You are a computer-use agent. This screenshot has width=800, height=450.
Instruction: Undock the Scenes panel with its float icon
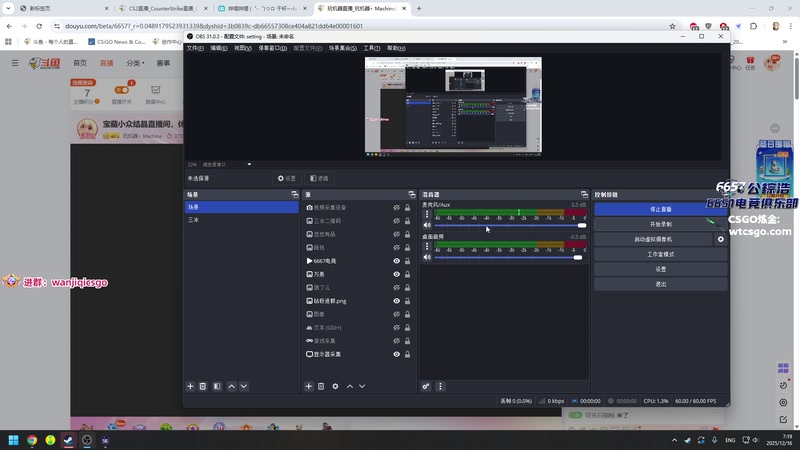click(x=294, y=194)
